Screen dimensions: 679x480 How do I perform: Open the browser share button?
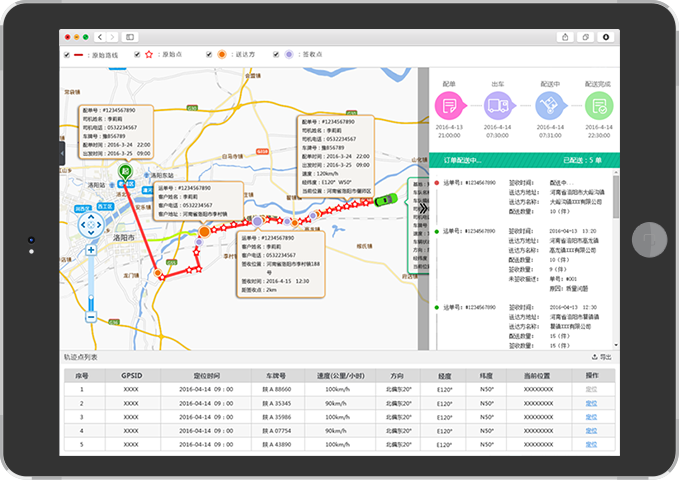(565, 37)
